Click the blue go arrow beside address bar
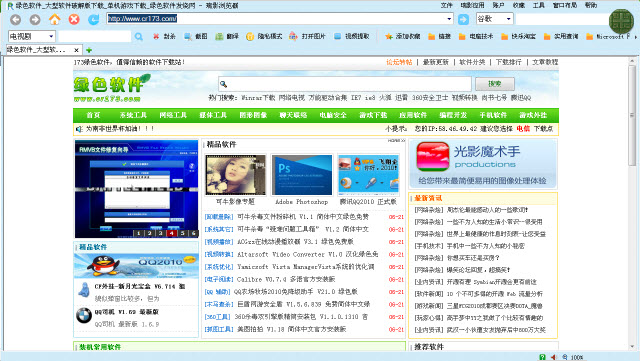This screenshot has height=361, width=640. click(x=463, y=19)
